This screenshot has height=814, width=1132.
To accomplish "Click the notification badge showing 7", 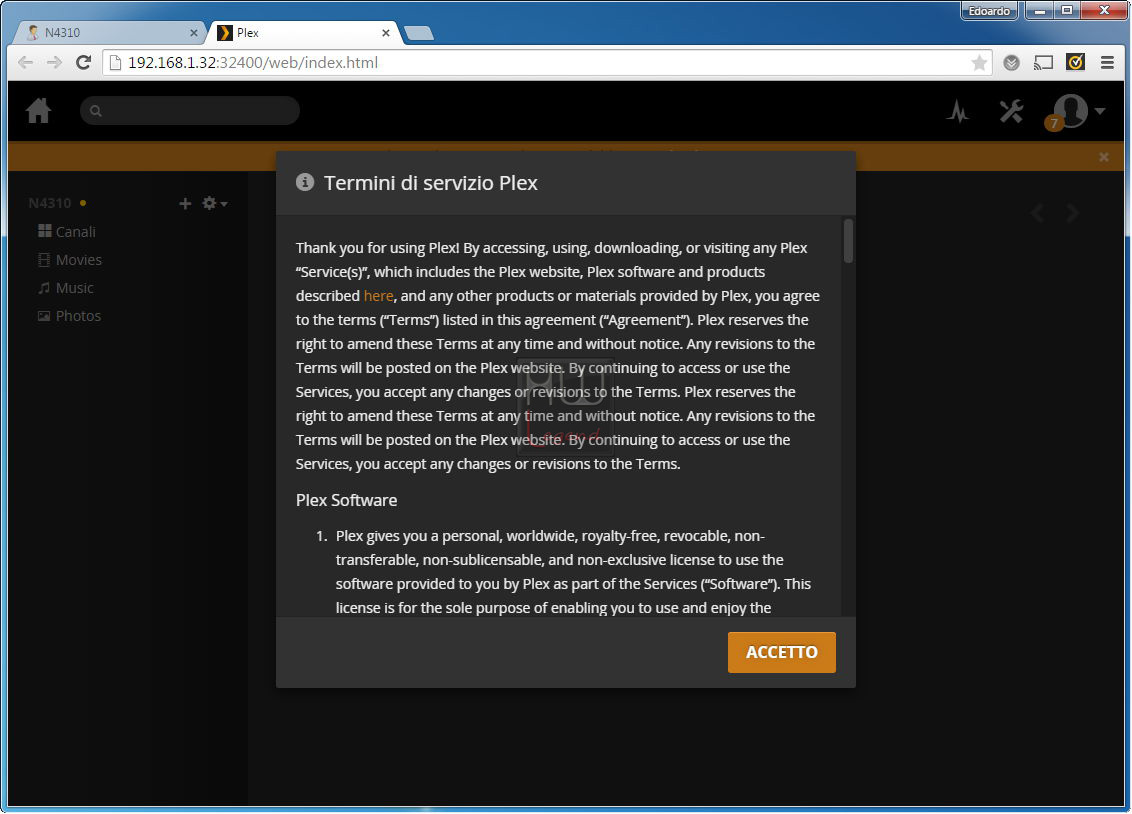I will 1054,123.
